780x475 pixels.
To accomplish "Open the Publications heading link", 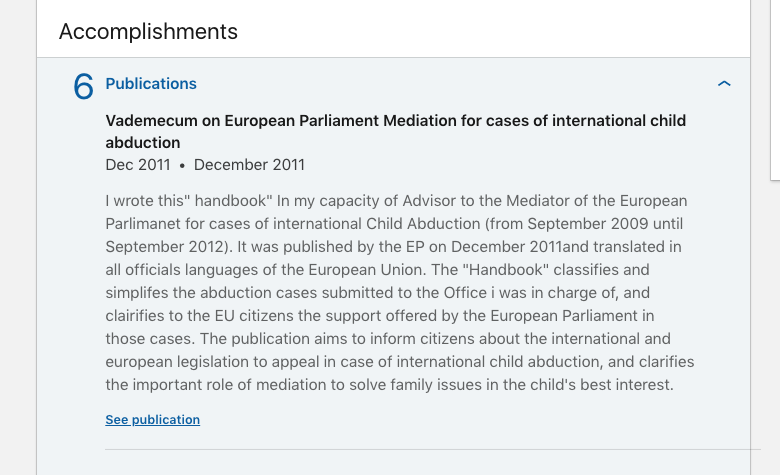I will [x=151, y=84].
